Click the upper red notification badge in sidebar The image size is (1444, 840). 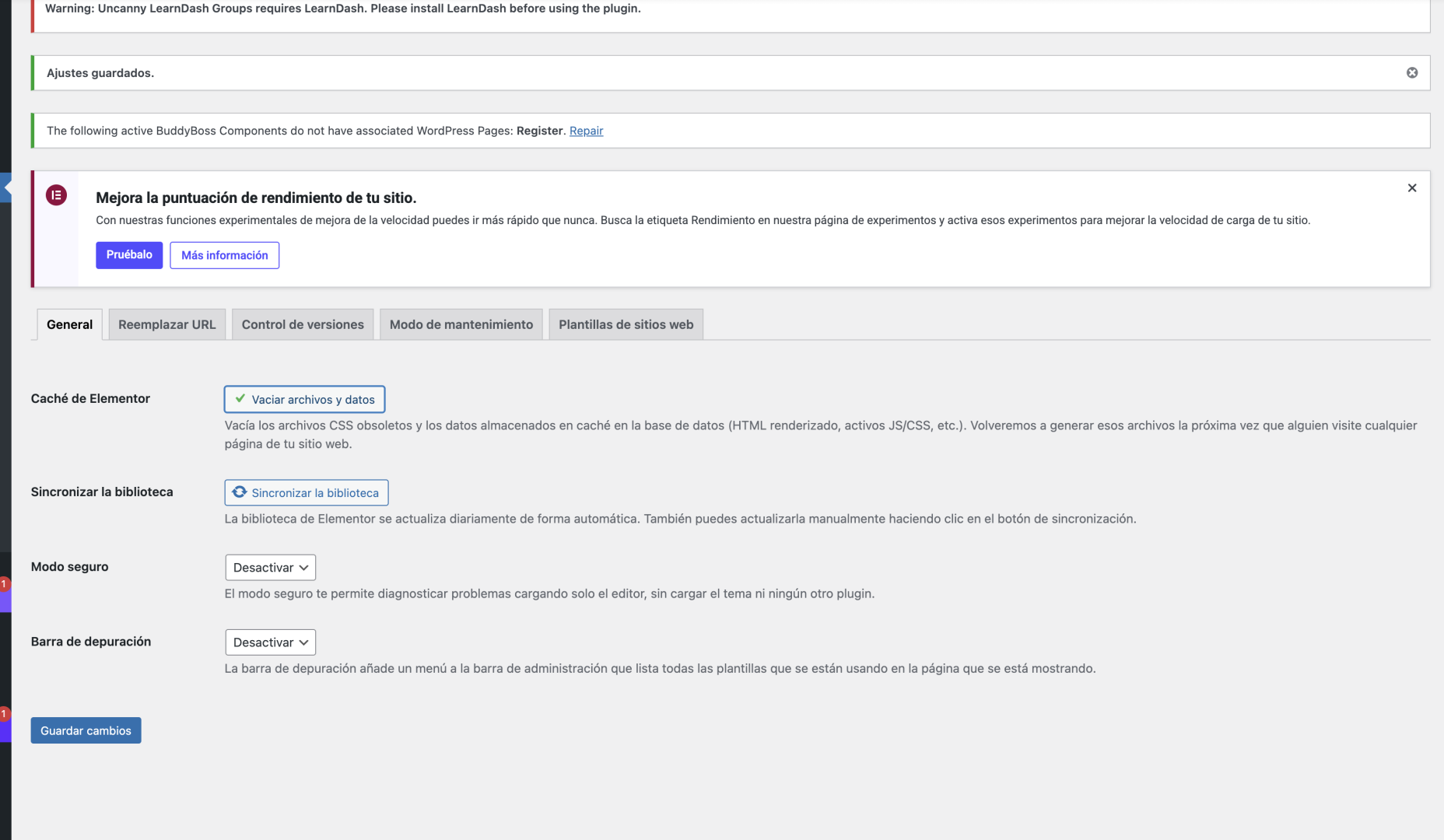[4, 583]
